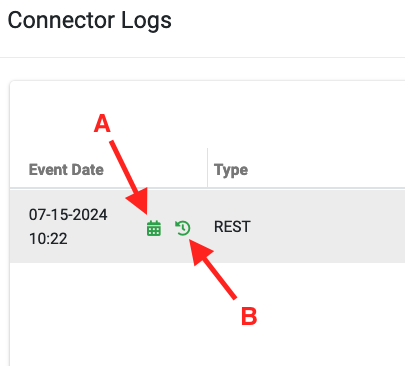Click the green history clock icon
This screenshot has height=366, width=405.
point(183,228)
